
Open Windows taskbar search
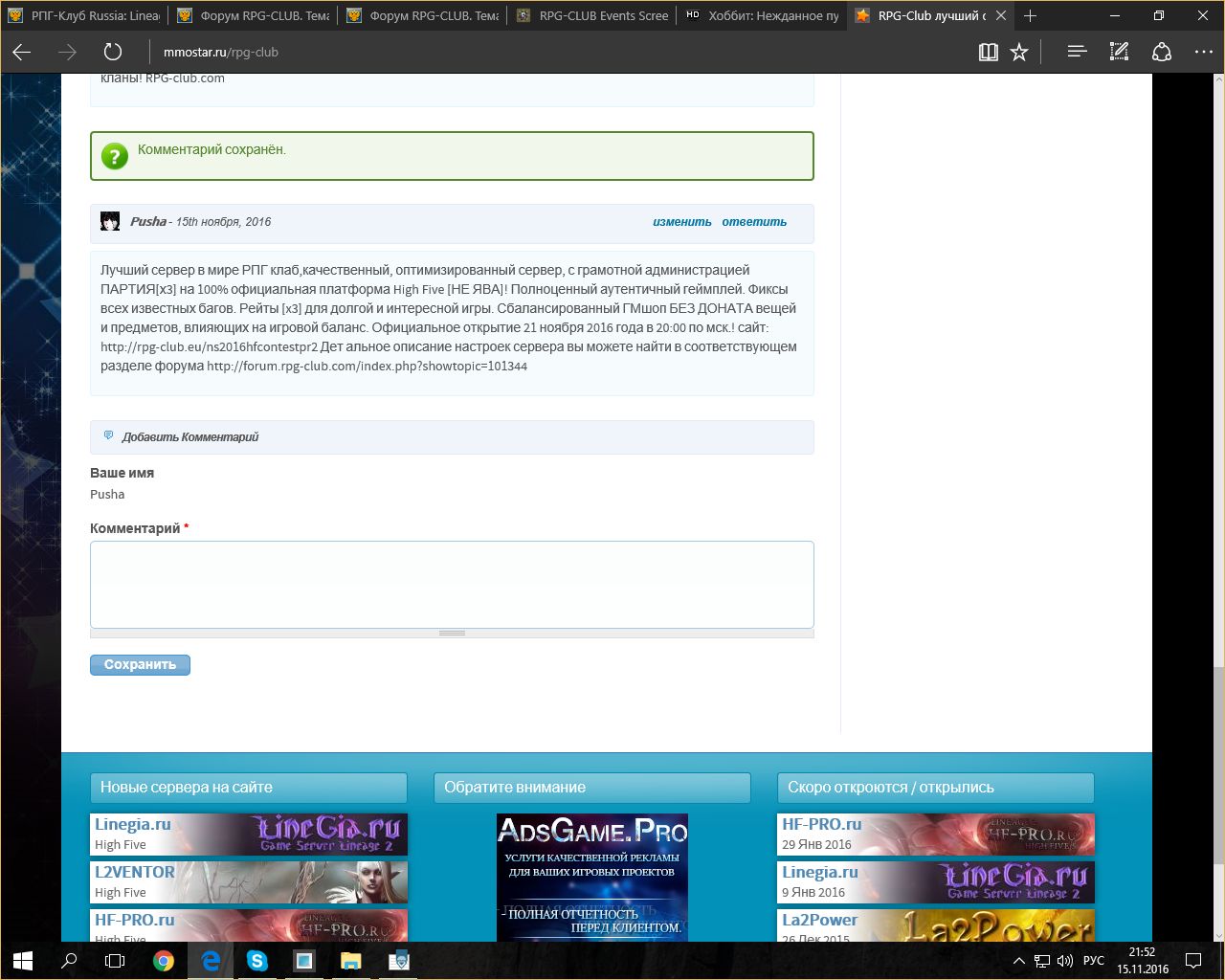point(69,960)
